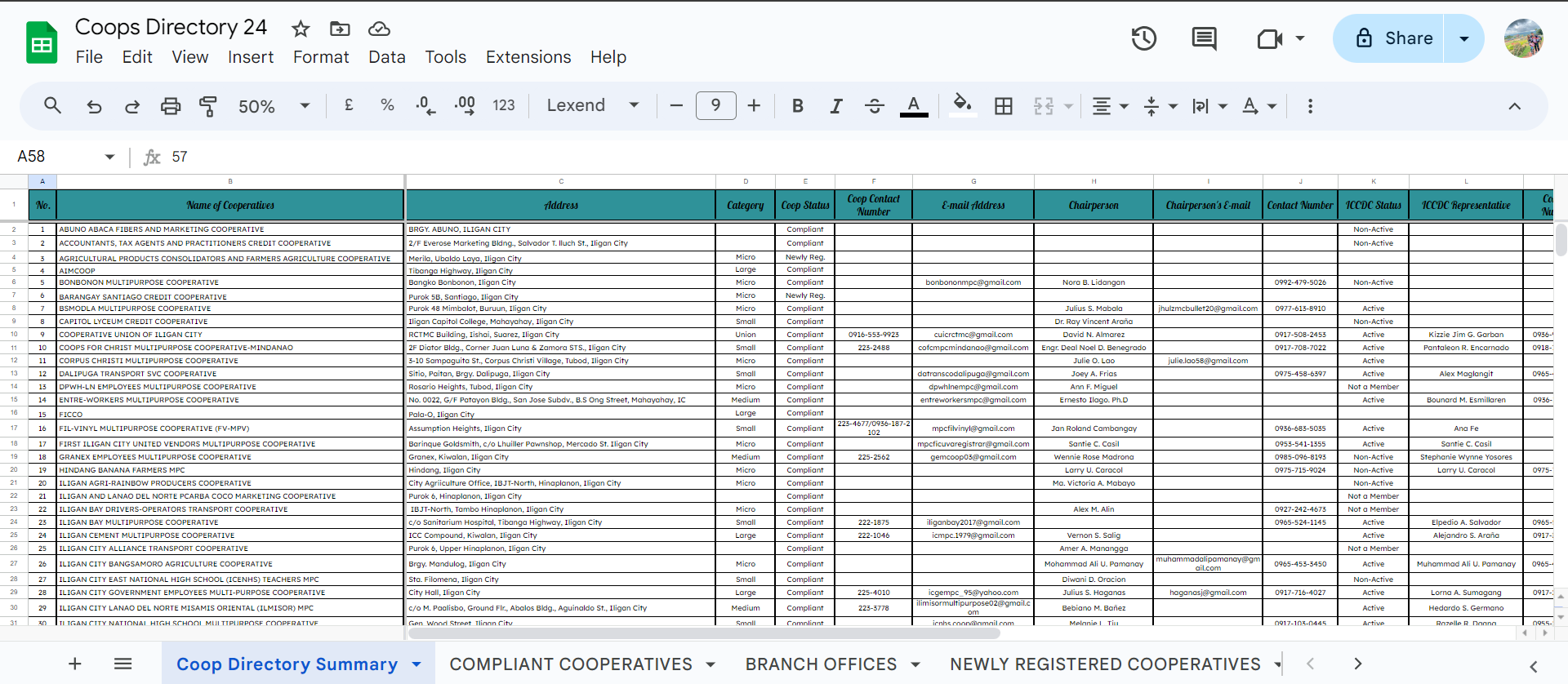1568x684 pixels.
Task: Open the text color picker
Action: (914, 106)
